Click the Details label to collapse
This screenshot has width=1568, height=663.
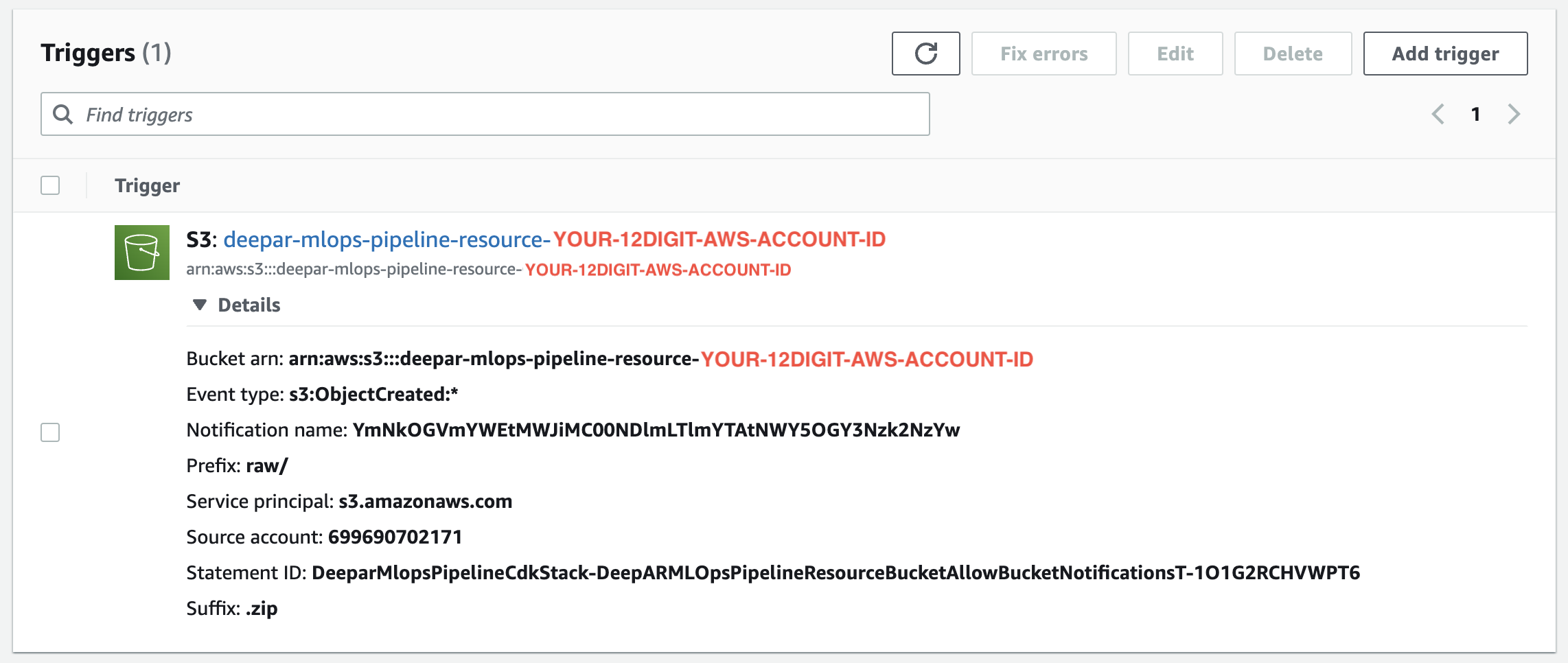click(249, 305)
